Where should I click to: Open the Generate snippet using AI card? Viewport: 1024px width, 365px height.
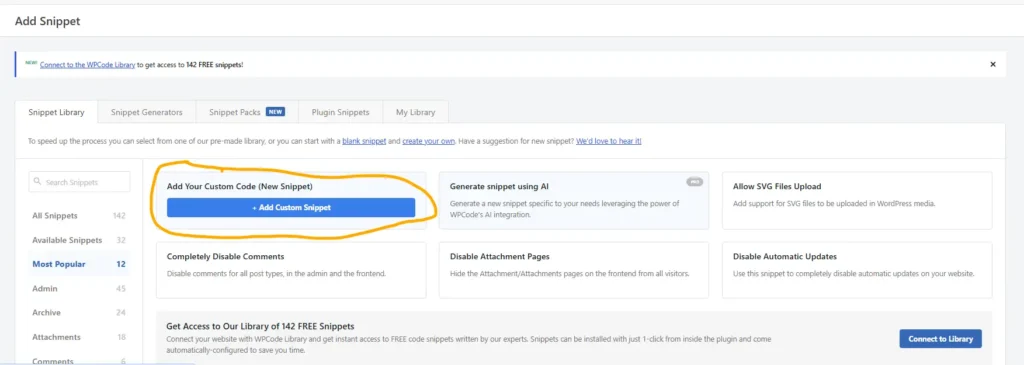point(574,200)
